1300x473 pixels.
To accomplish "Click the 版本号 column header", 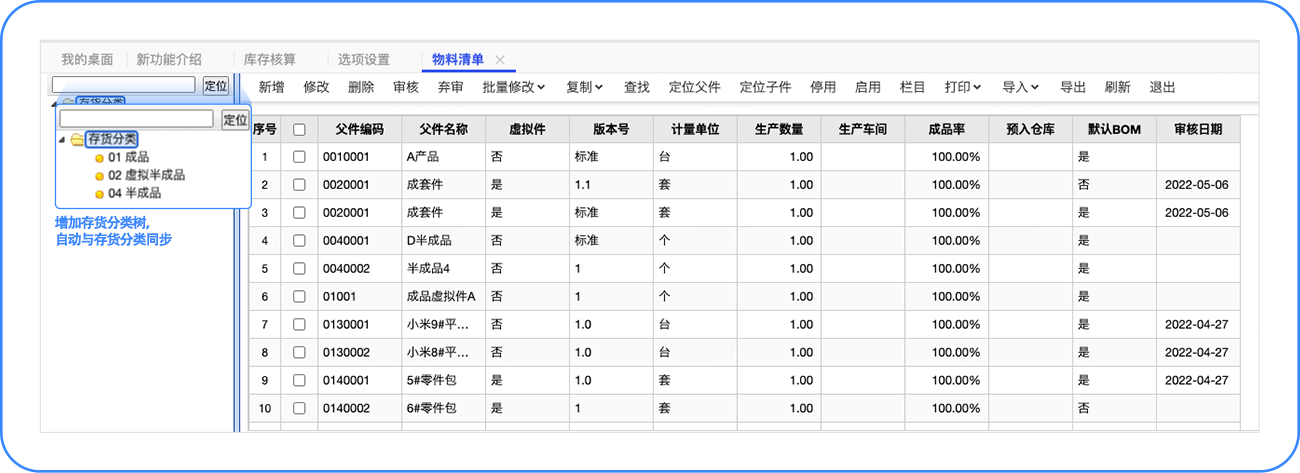I will pos(612,129).
